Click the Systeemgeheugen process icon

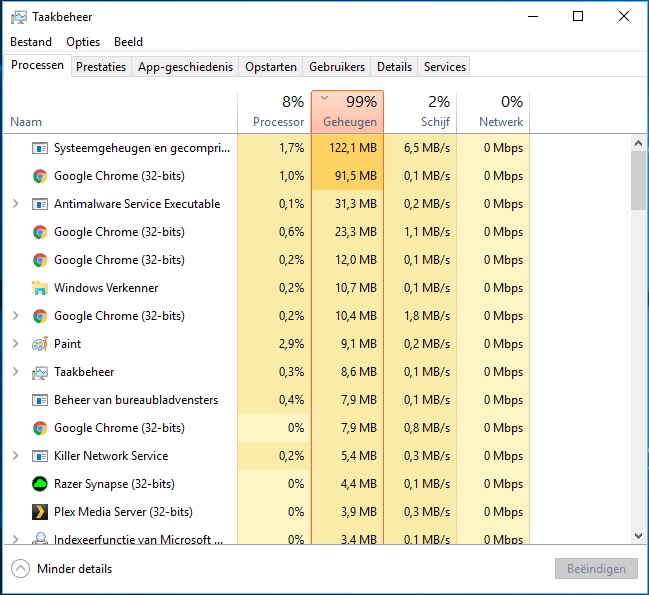click(x=39, y=148)
